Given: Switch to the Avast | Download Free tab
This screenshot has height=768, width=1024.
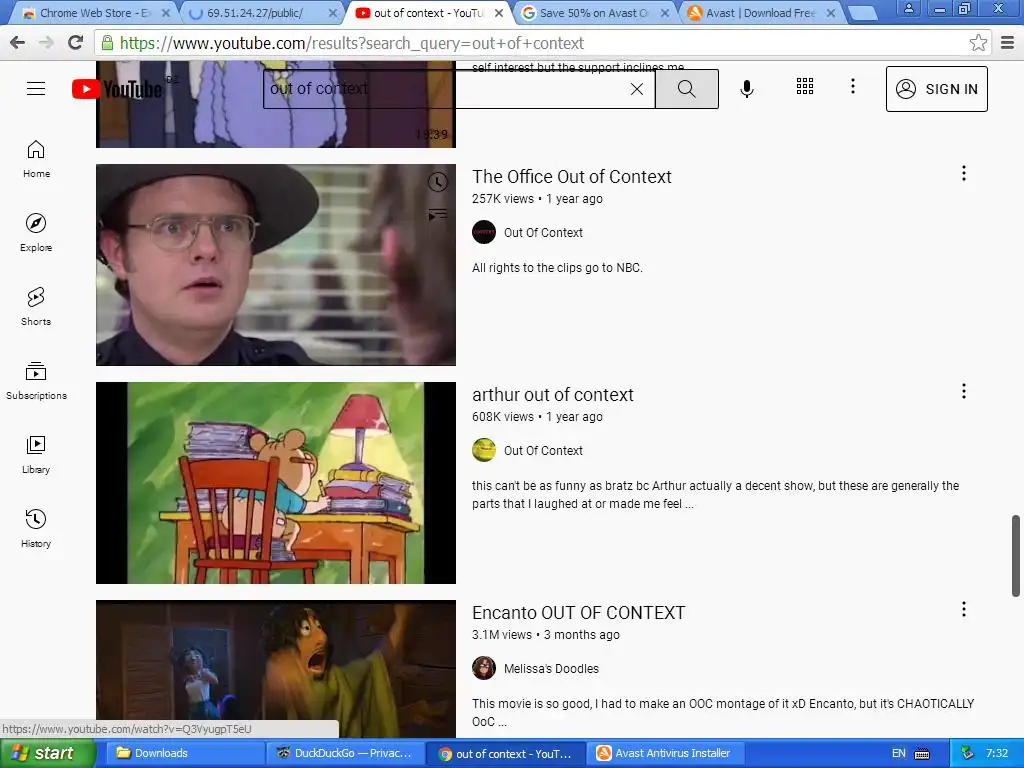Looking at the screenshot, I should click(x=761, y=13).
